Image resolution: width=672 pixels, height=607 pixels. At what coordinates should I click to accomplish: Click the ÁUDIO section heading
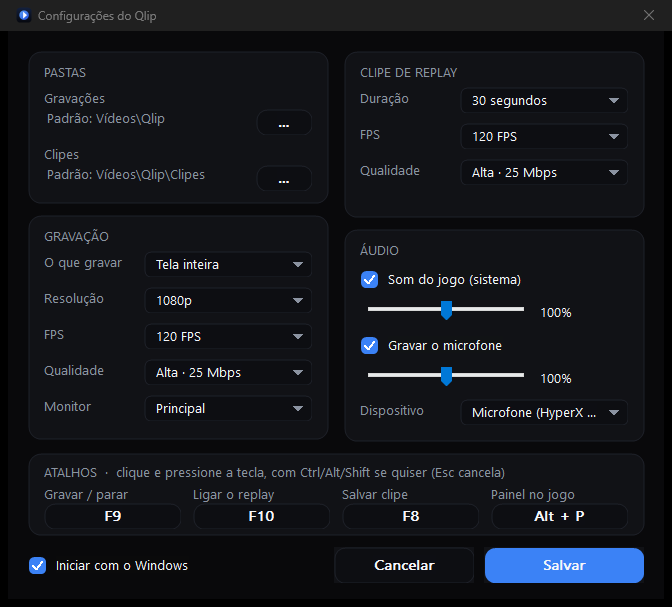coord(379,250)
